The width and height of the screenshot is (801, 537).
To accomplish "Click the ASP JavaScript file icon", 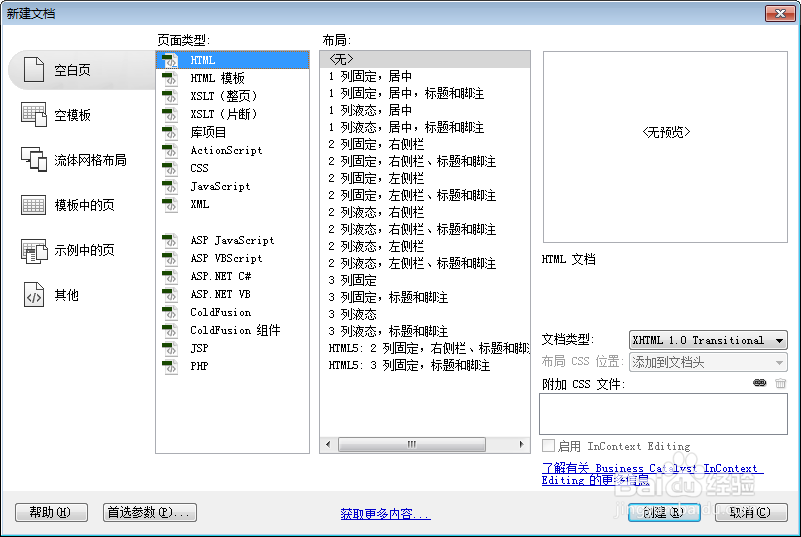I will click(x=170, y=240).
